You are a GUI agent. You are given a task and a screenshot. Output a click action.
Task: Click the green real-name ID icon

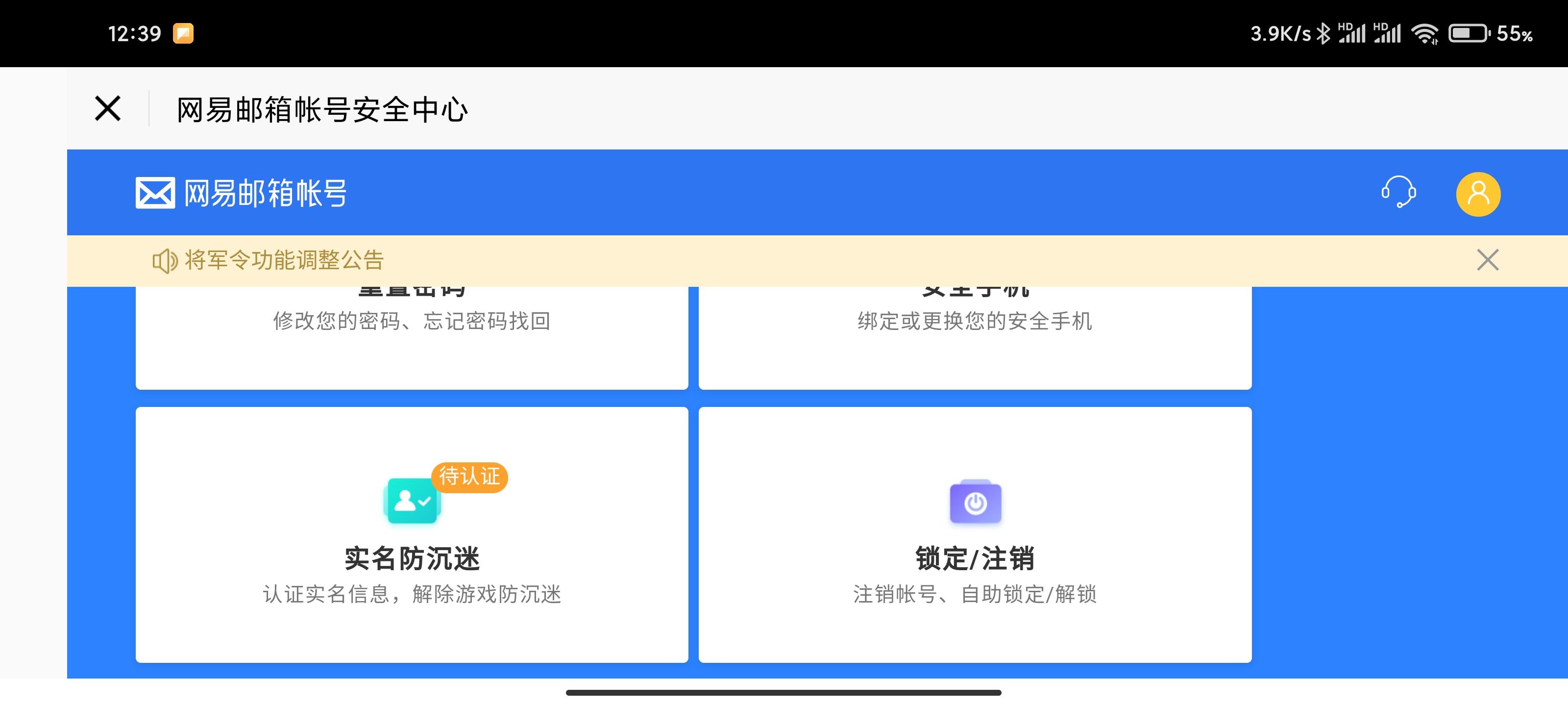(412, 501)
